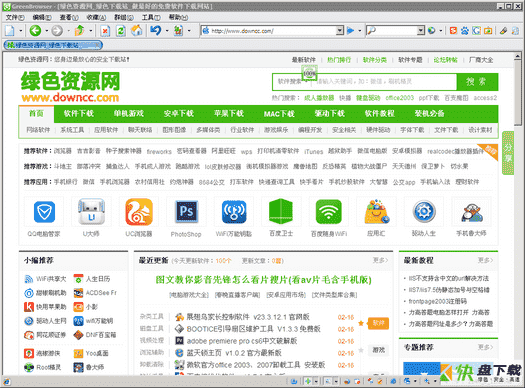This screenshot has width=525, height=388.
Task: Expand the Up level dropdown arrow
Action: [x=90, y=31]
